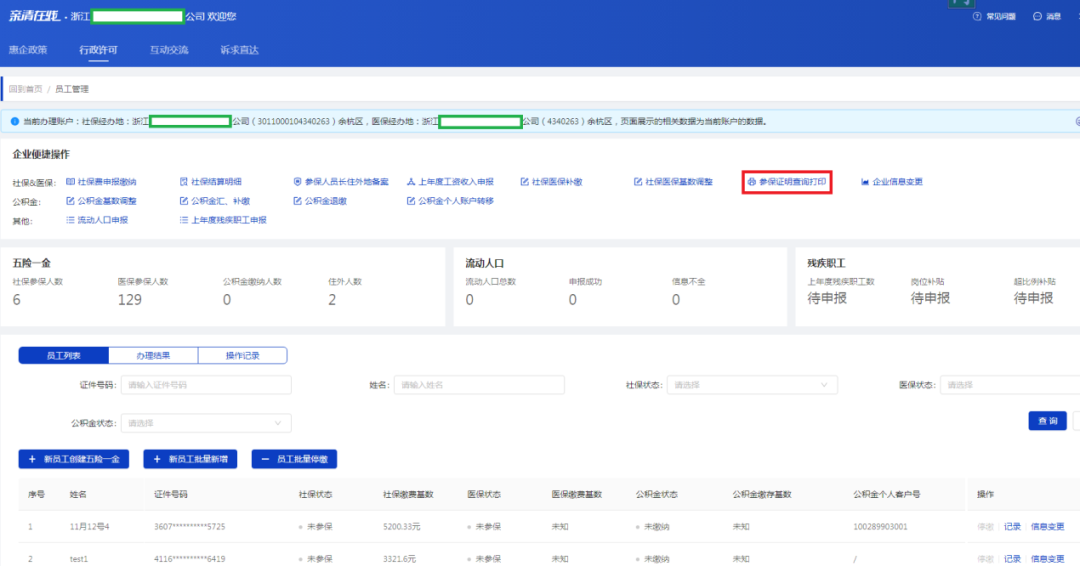1080x566 pixels.
Task: Click the 社保费申报缴纳 icon
Action: pyautogui.click(x=70, y=182)
